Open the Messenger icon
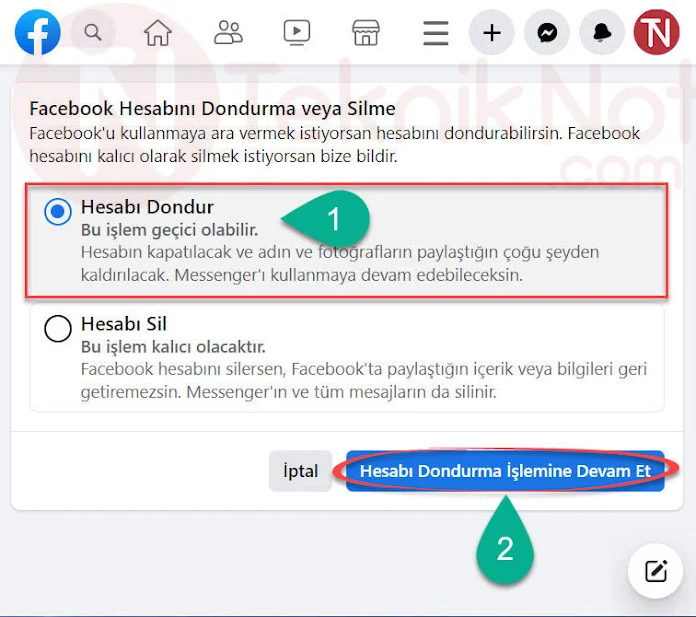The image size is (696, 617). (x=547, y=32)
